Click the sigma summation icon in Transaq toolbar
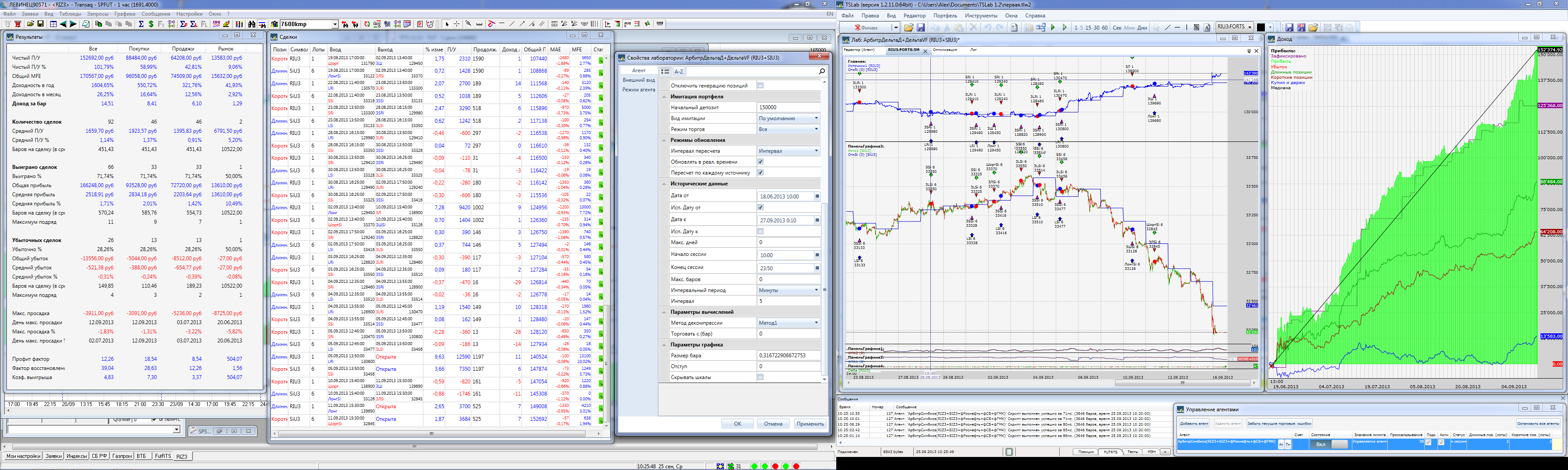 point(141,24)
